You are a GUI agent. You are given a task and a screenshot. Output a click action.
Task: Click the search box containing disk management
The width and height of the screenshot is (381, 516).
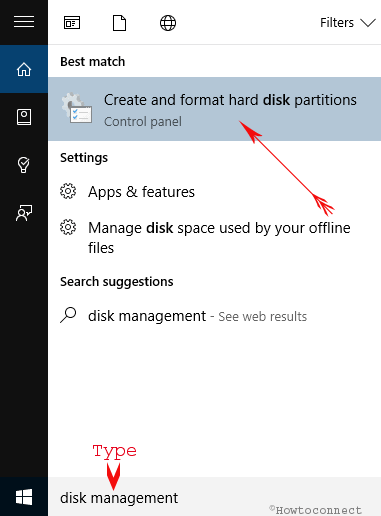point(215,498)
